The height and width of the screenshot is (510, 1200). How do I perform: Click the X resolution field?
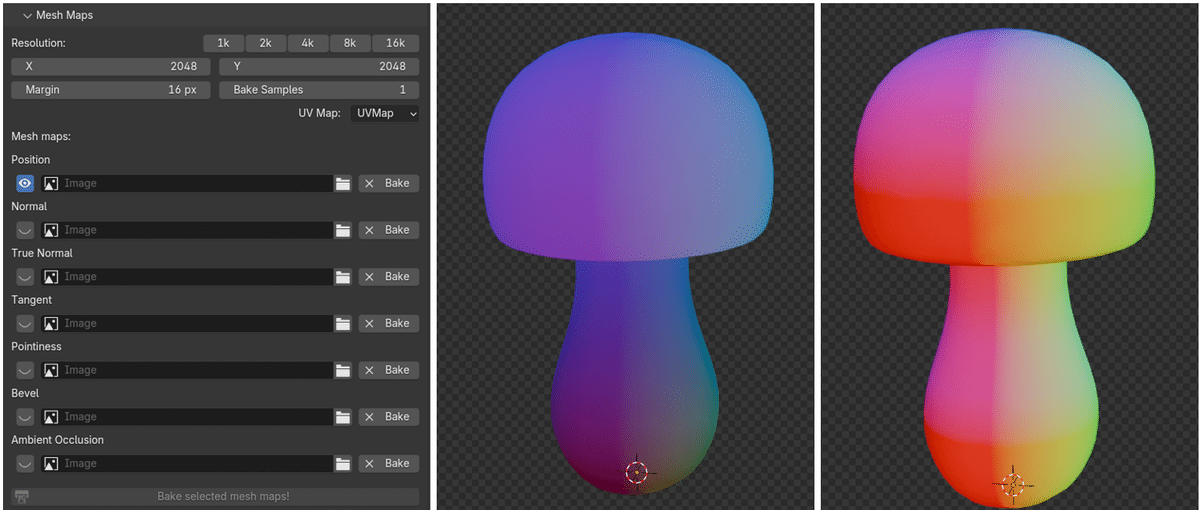111,66
